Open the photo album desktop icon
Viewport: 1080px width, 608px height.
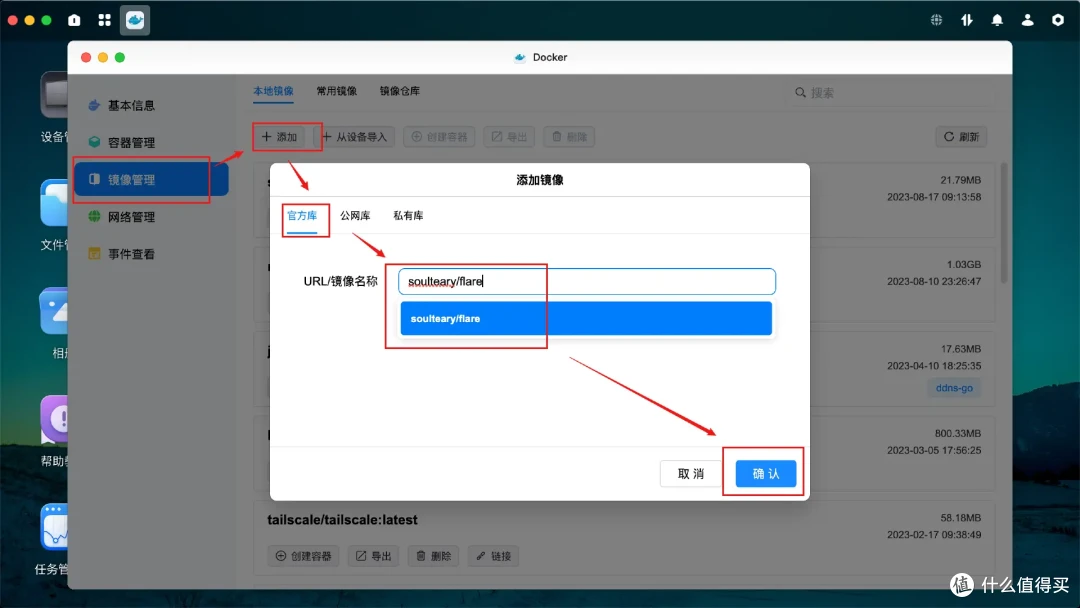[54, 311]
